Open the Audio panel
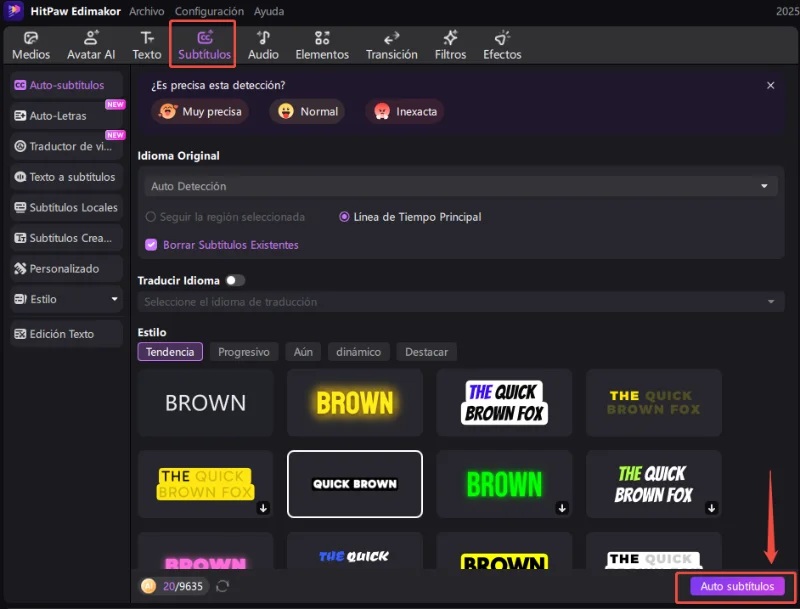800x609 pixels. coord(263,44)
